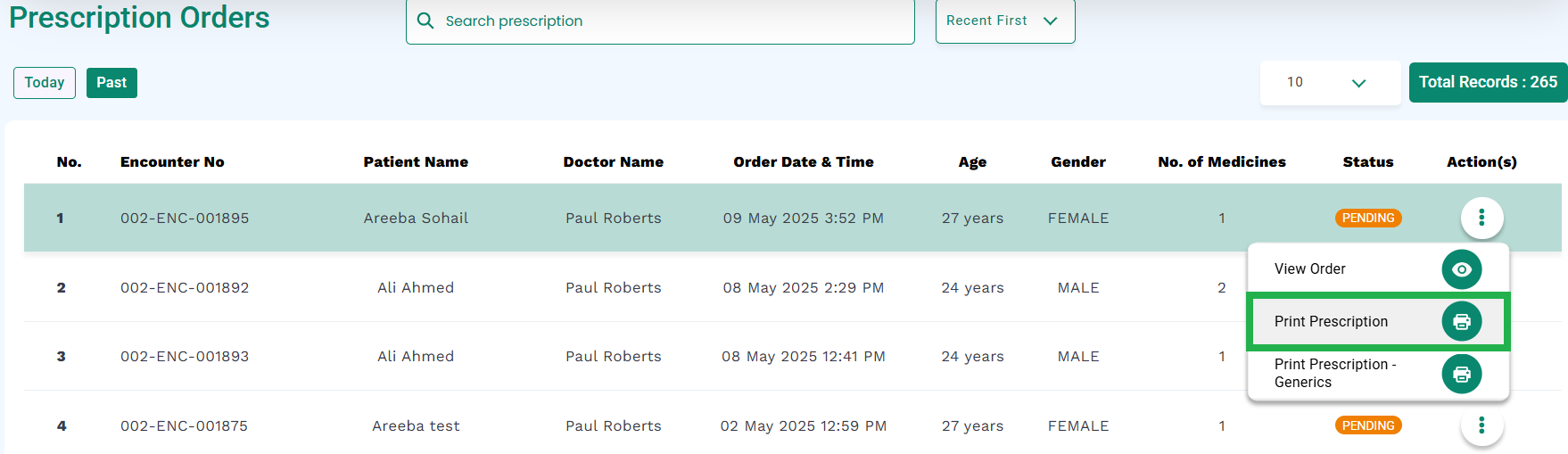Click the eye icon next to View Order

1461,269
